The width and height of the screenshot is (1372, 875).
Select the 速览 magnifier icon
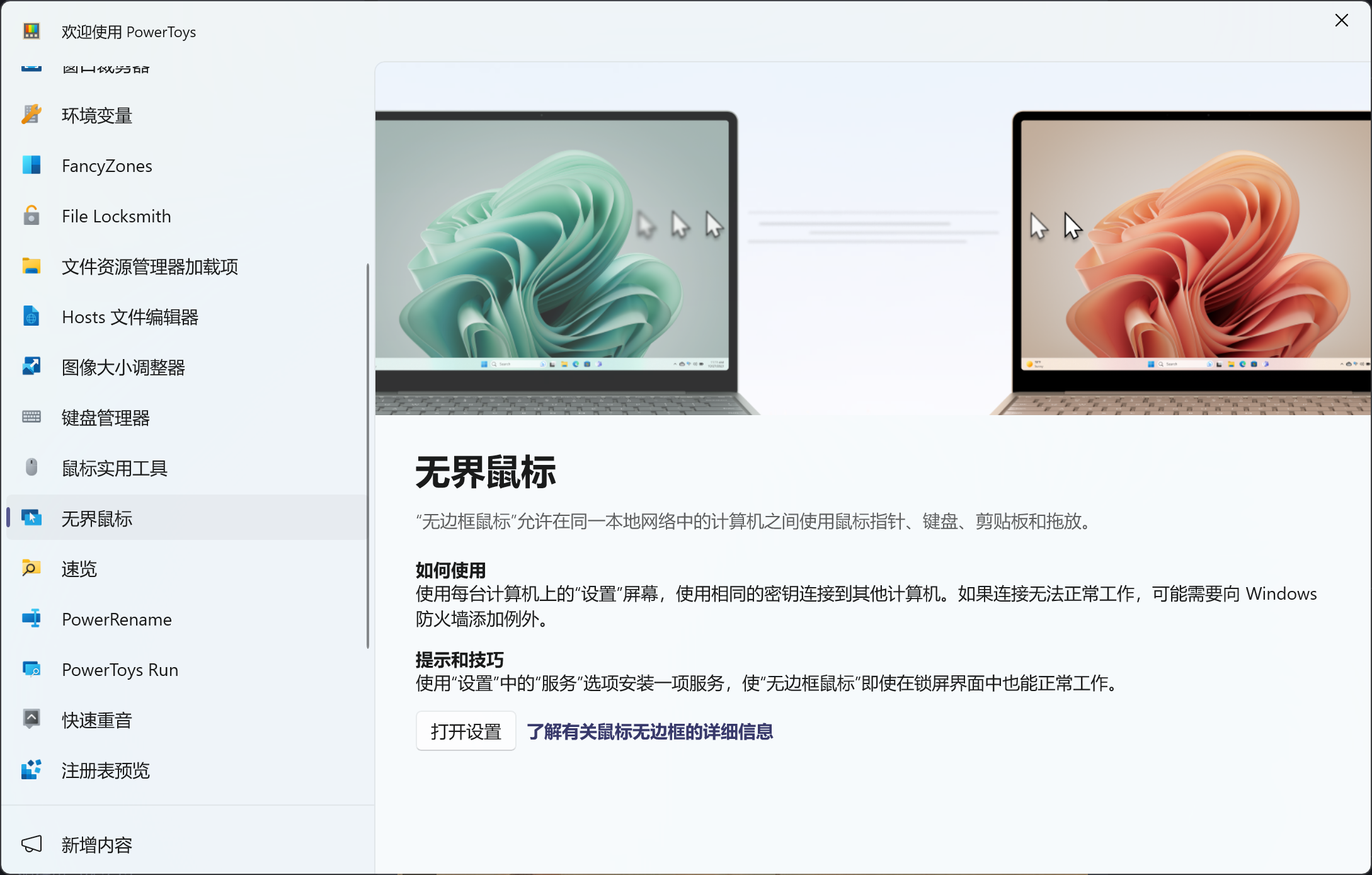(31, 568)
